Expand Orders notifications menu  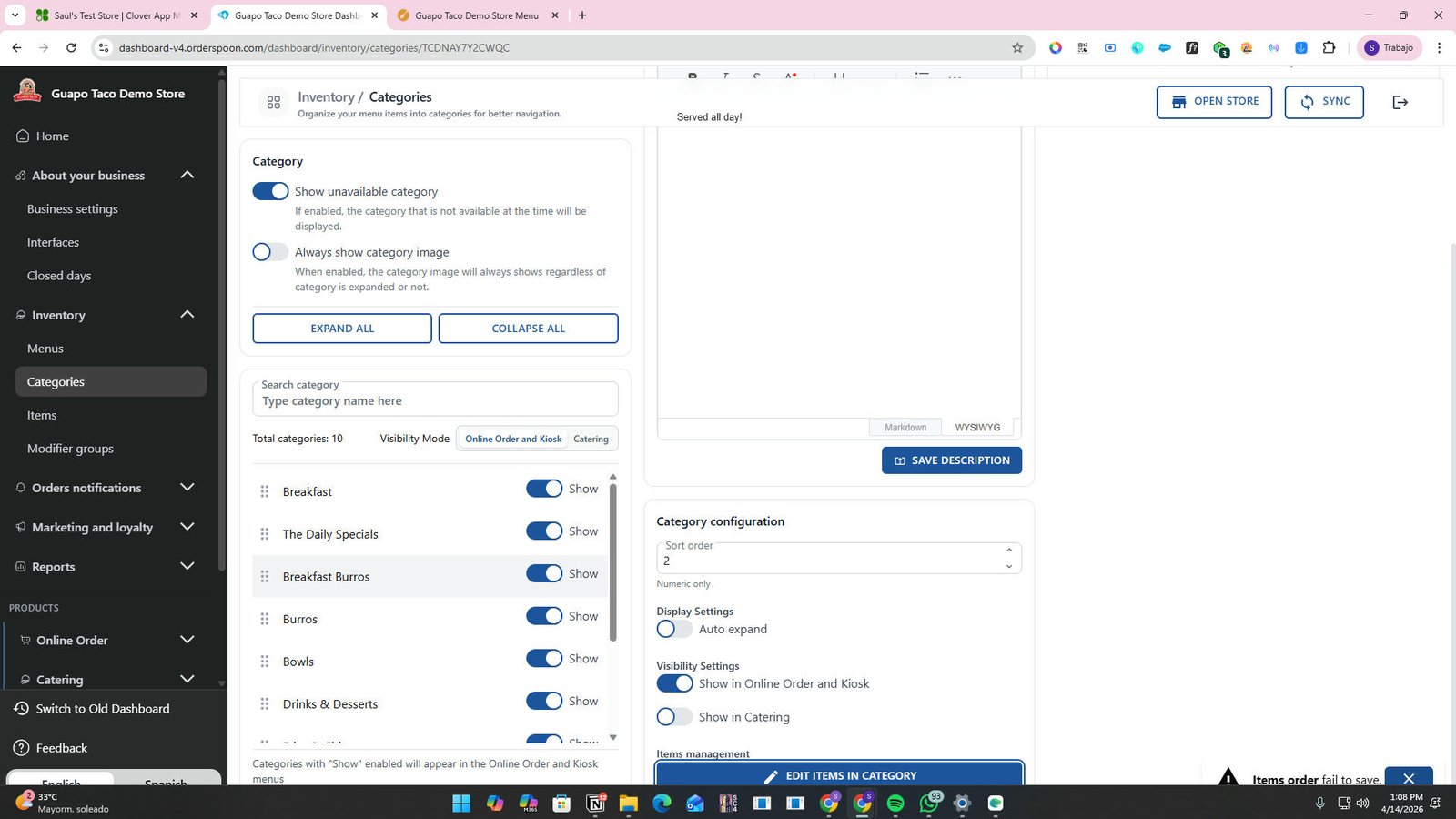point(187,488)
